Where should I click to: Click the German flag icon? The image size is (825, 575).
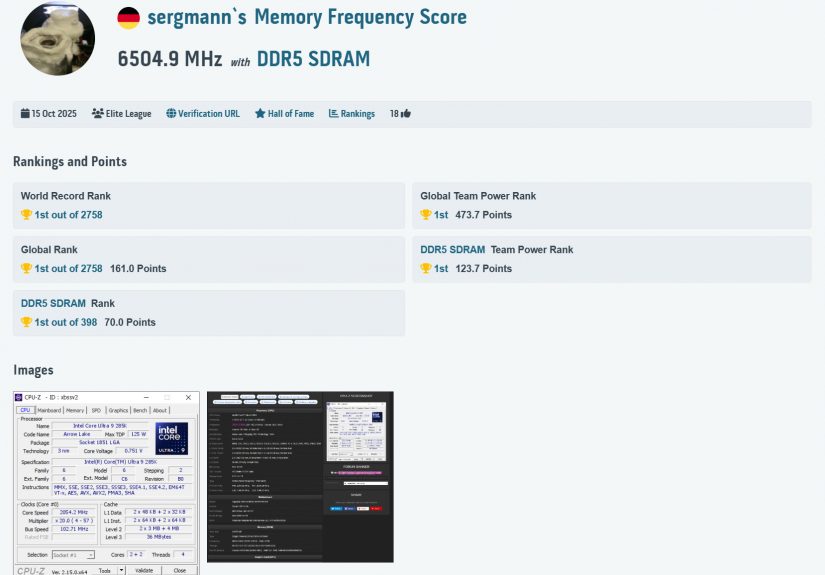click(128, 18)
